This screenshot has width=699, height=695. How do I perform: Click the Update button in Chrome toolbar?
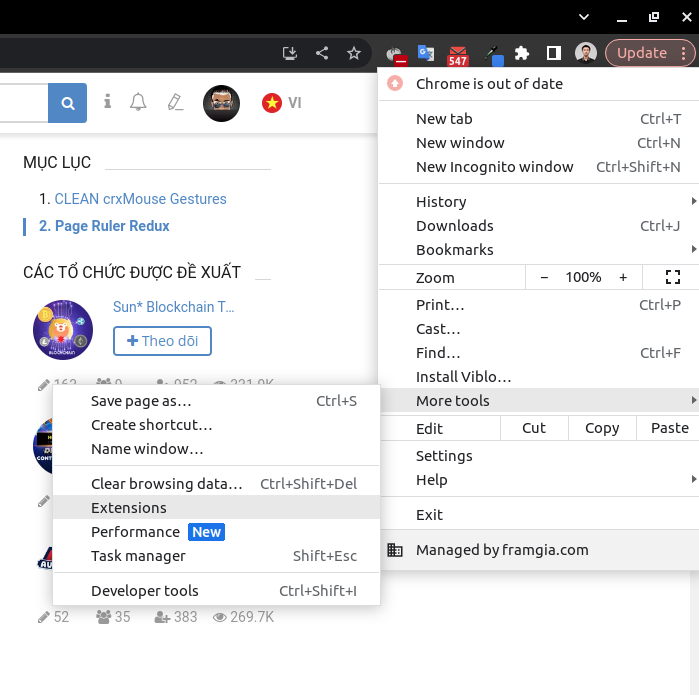(642, 53)
